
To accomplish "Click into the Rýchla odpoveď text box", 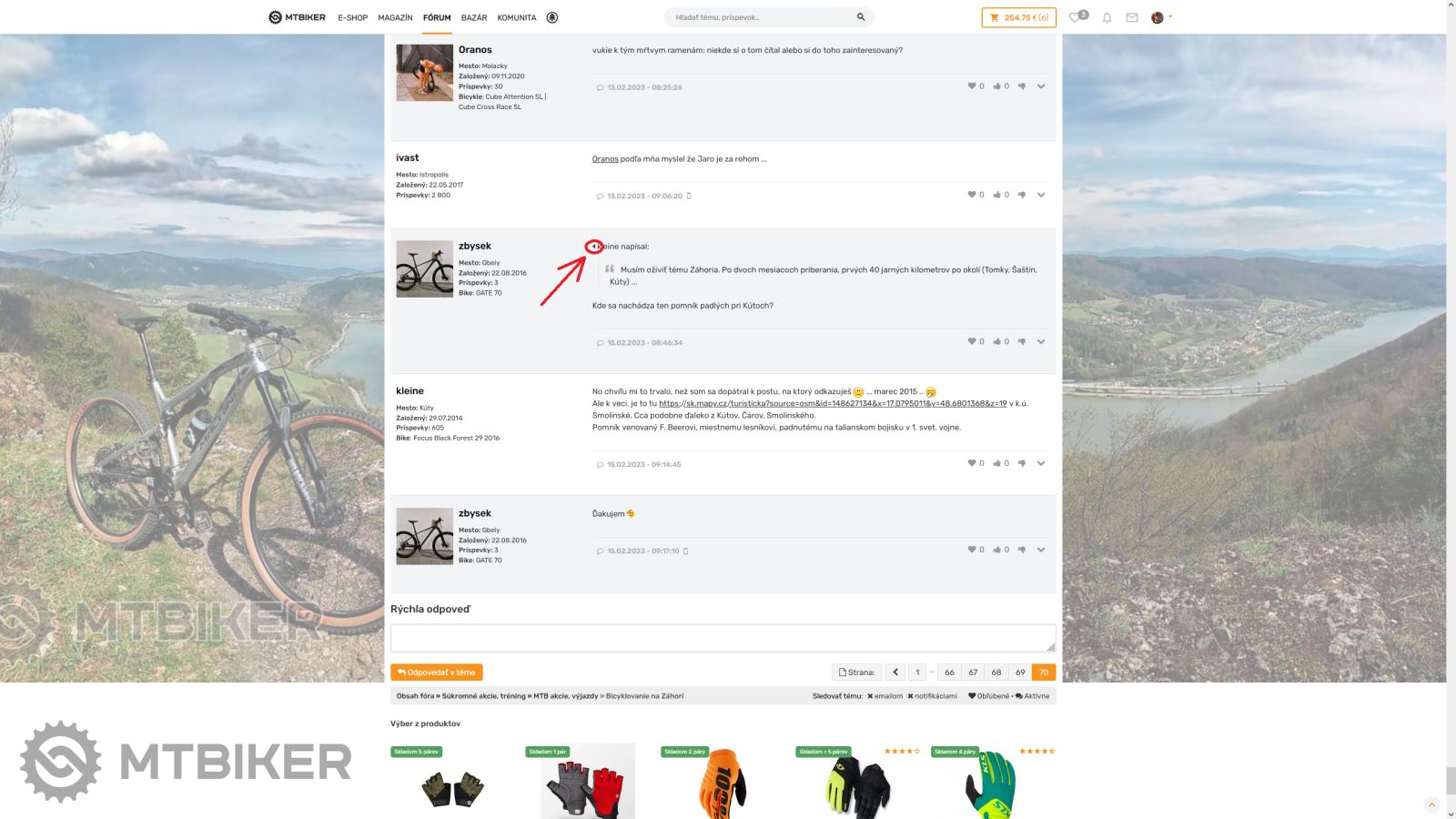I will click(x=723, y=638).
